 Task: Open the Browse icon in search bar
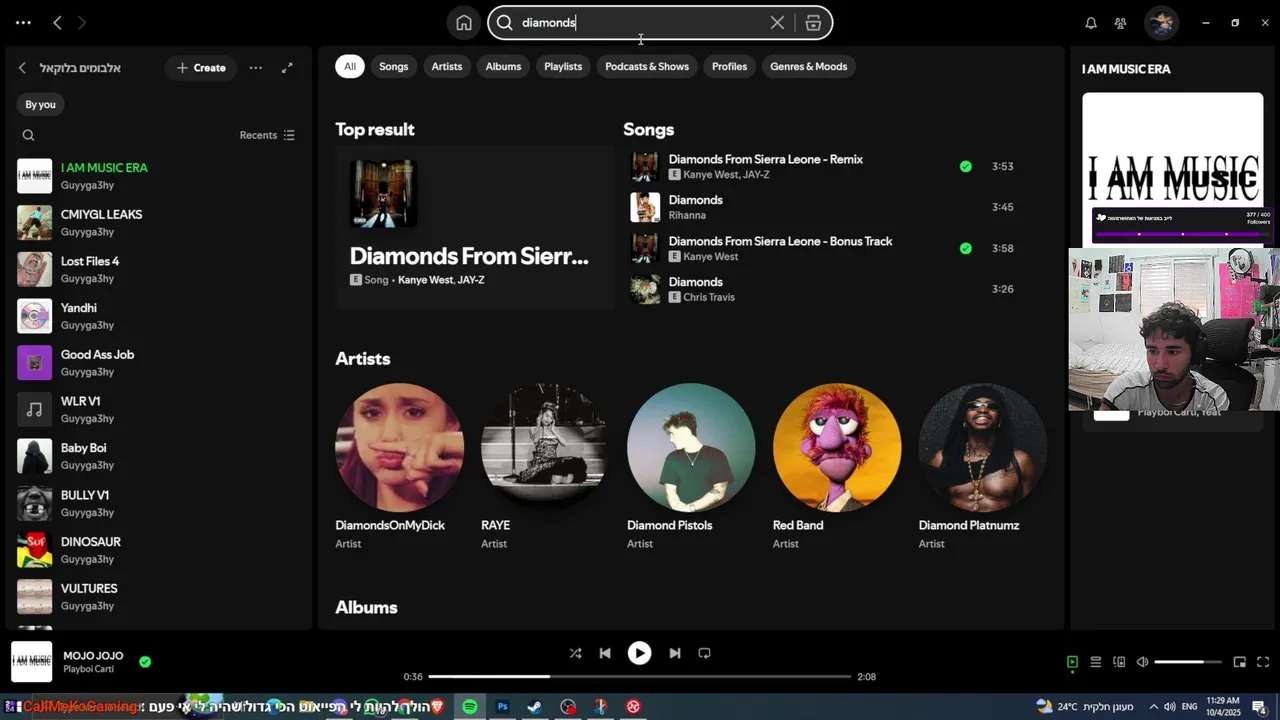(x=813, y=23)
